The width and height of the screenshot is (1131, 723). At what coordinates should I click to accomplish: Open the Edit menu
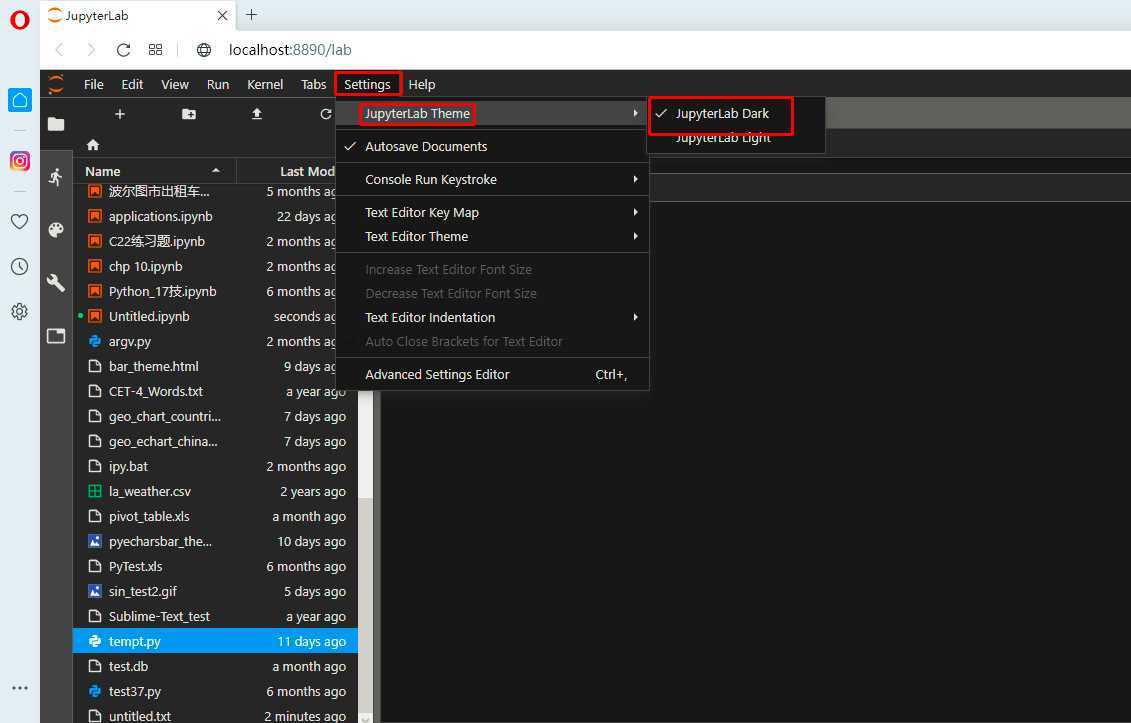coord(132,84)
